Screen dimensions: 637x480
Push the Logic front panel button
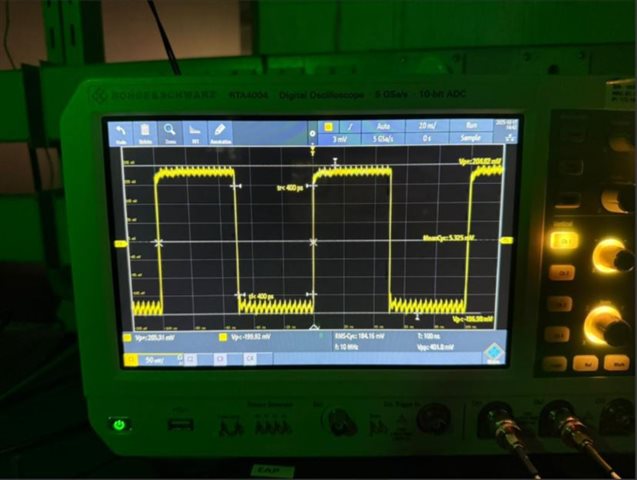(555, 364)
